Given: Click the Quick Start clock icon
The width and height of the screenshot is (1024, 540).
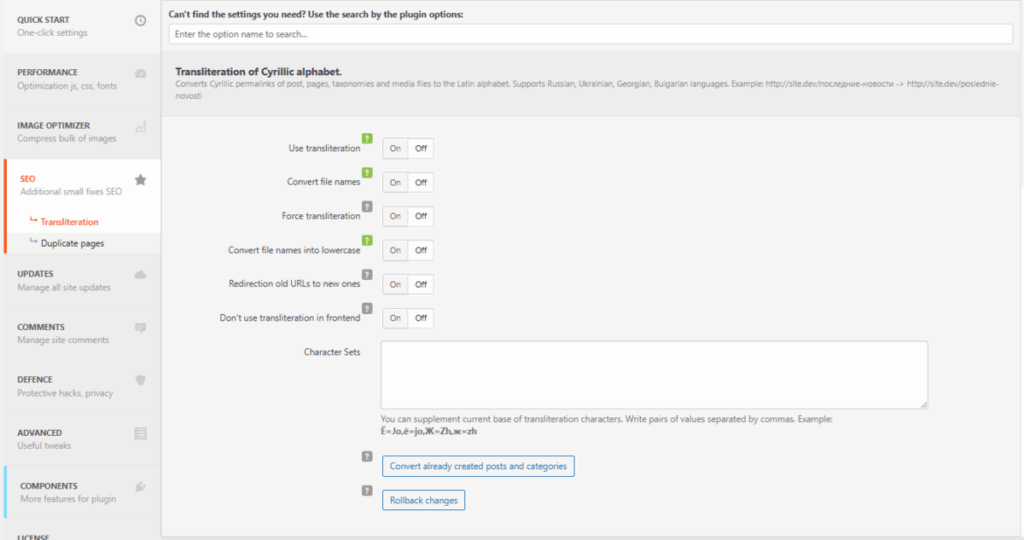Looking at the screenshot, I should coord(140,20).
